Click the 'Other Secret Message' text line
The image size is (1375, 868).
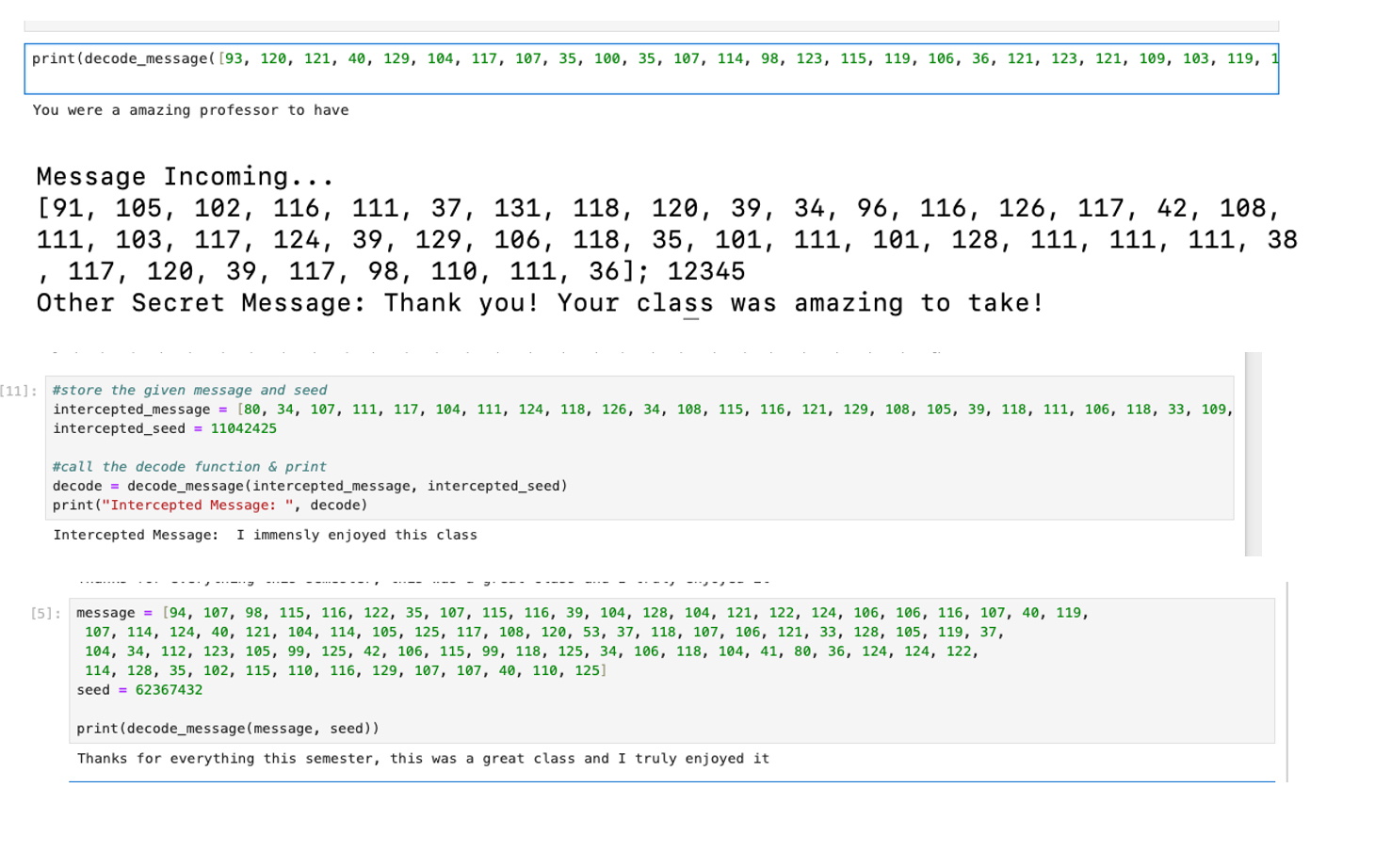click(x=539, y=303)
